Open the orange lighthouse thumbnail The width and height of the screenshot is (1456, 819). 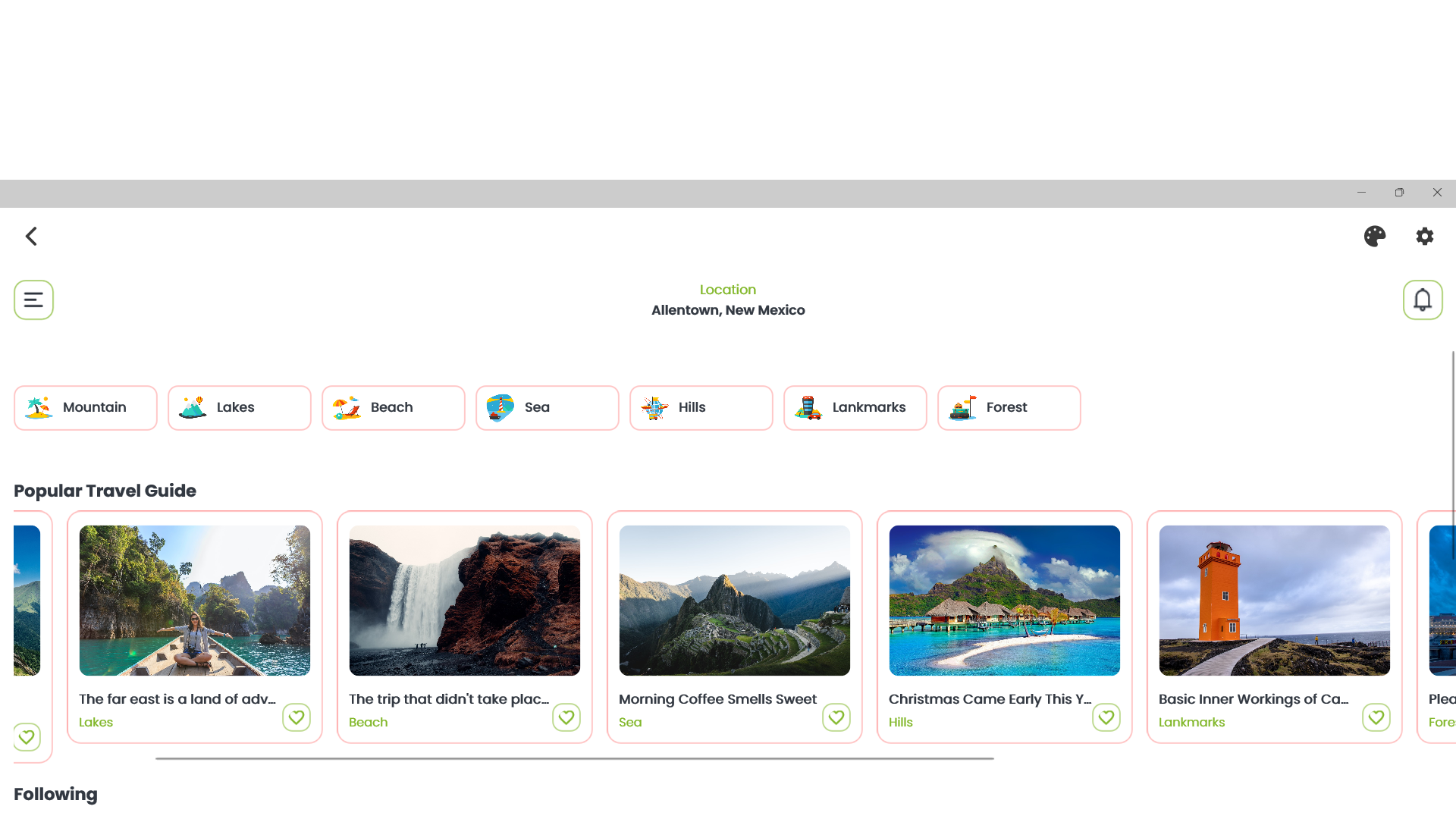[x=1274, y=601]
